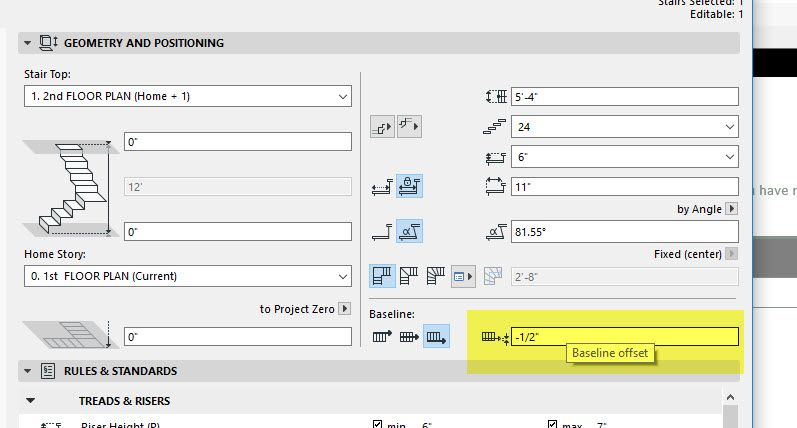Click the stair width icon

(x=497, y=97)
